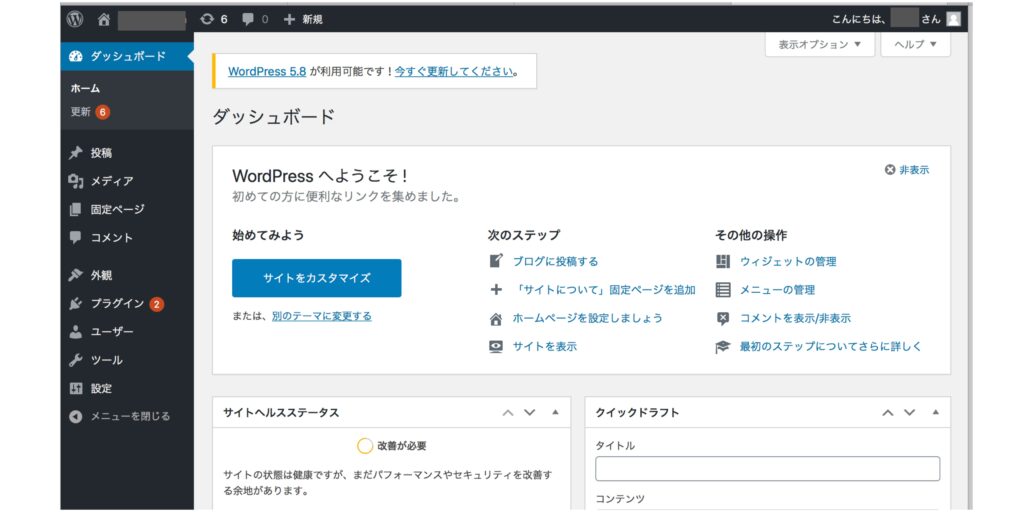Click the user avatar in admin bar

point(953,20)
